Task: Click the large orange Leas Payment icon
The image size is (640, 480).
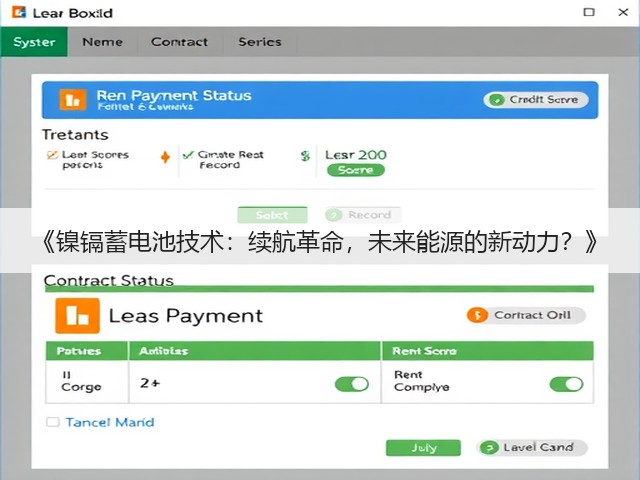Action: click(77, 316)
